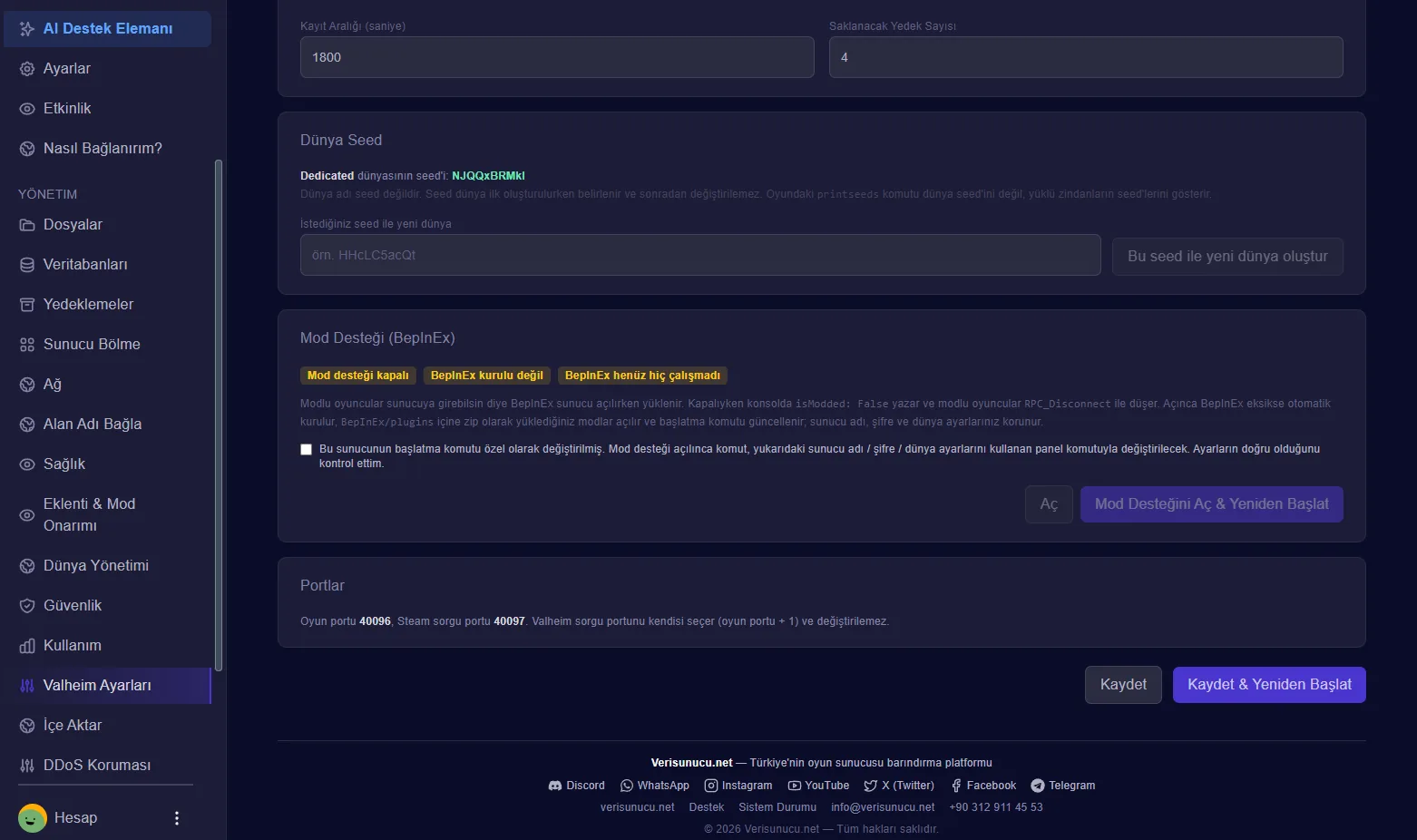Viewport: 1417px width, 840px height.
Task: Open the Destek footer link
Action: click(707, 807)
